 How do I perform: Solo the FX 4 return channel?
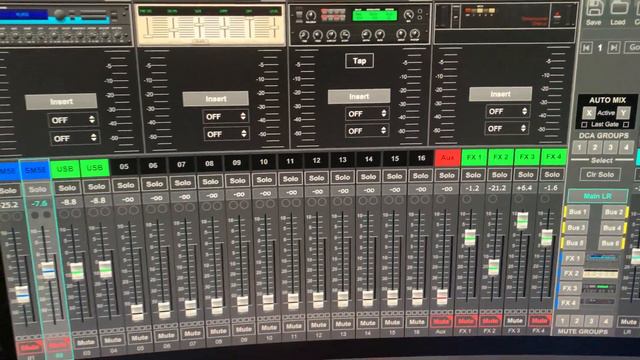click(552, 174)
